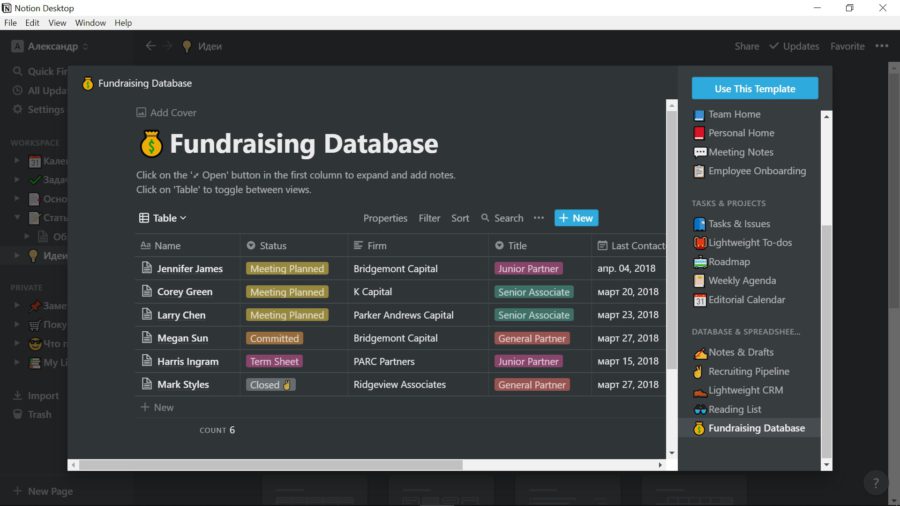Add a new row below Mark Styles
This screenshot has width=900, height=506.
tap(157, 407)
